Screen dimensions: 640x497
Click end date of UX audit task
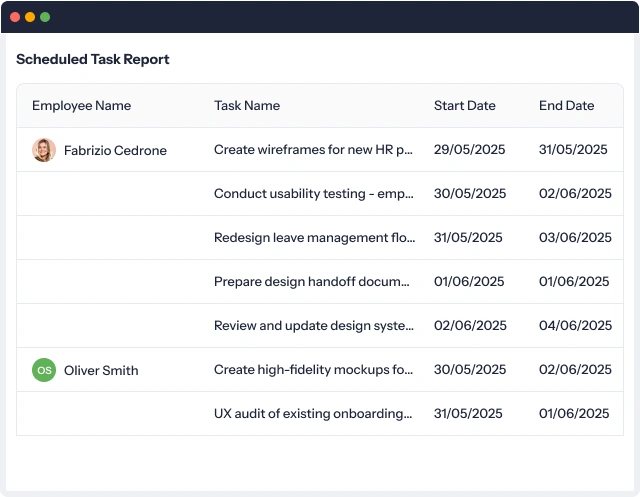(x=574, y=414)
